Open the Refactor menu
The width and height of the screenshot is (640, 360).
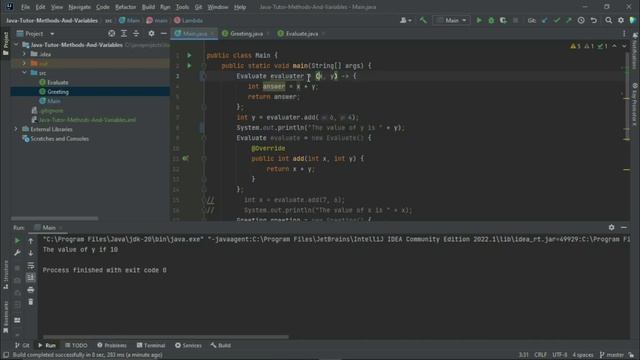pyautogui.click(x=125, y=7)
